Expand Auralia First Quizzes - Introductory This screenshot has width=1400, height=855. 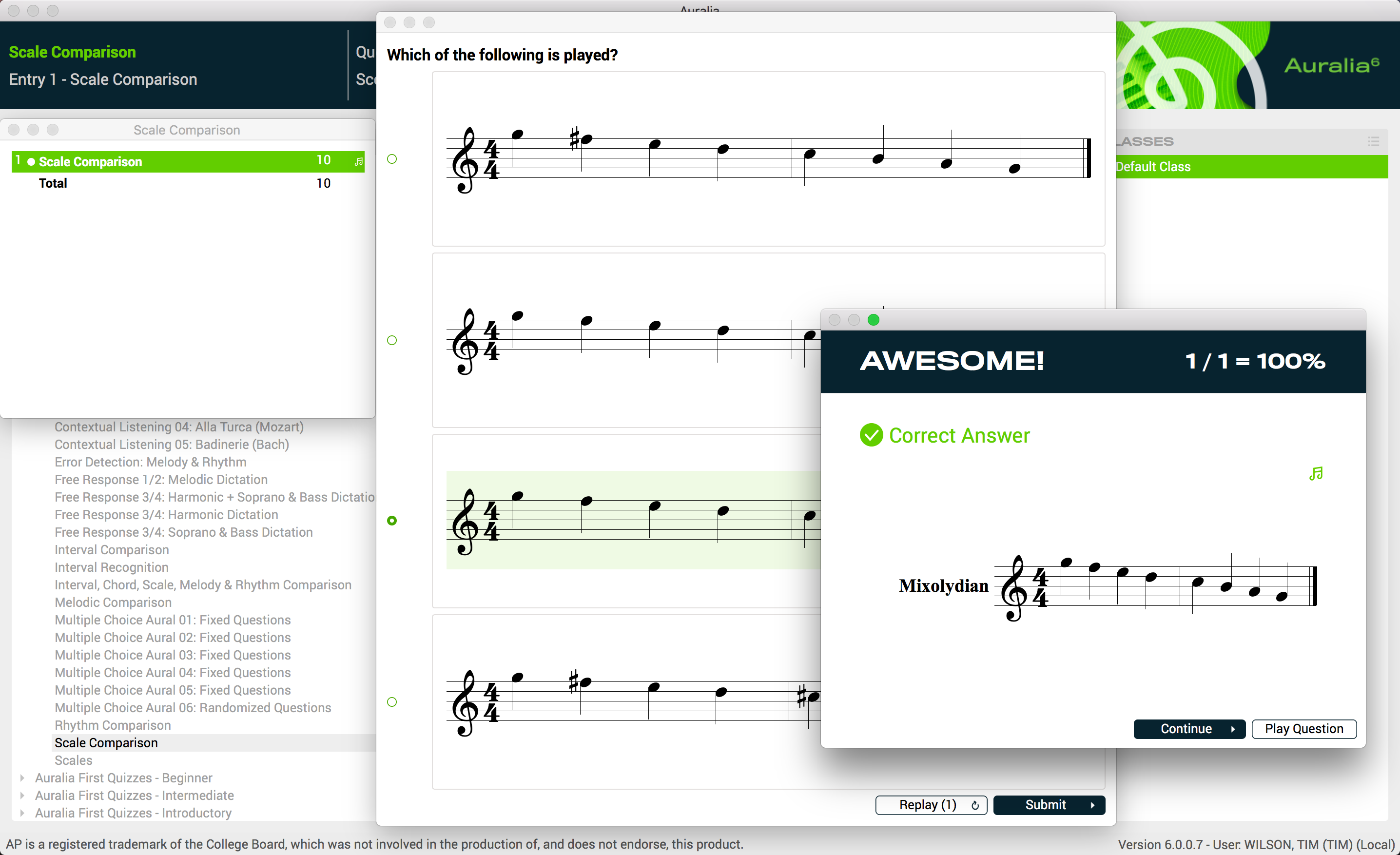22,813
